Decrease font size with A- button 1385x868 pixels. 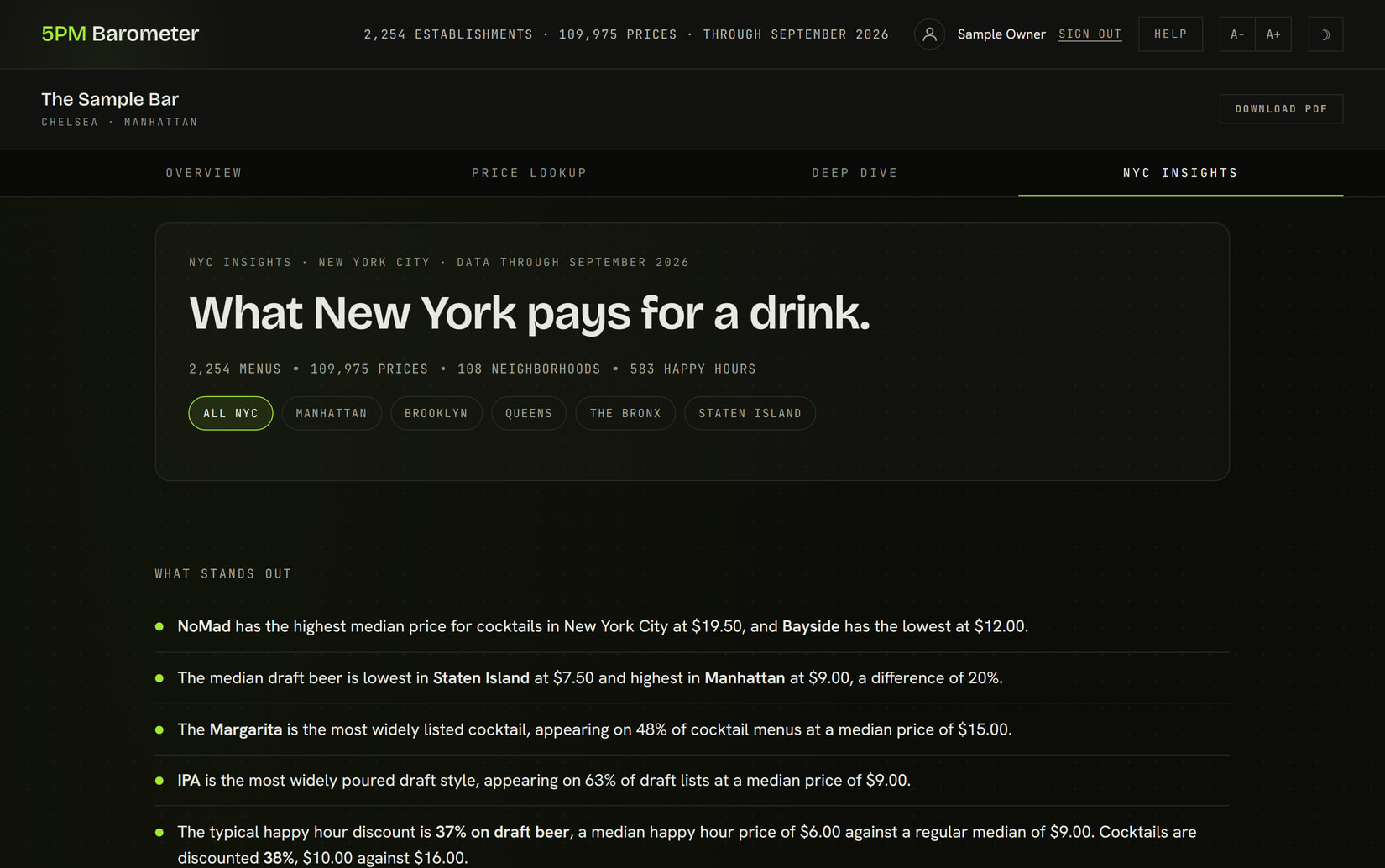tap(1237, 34)
